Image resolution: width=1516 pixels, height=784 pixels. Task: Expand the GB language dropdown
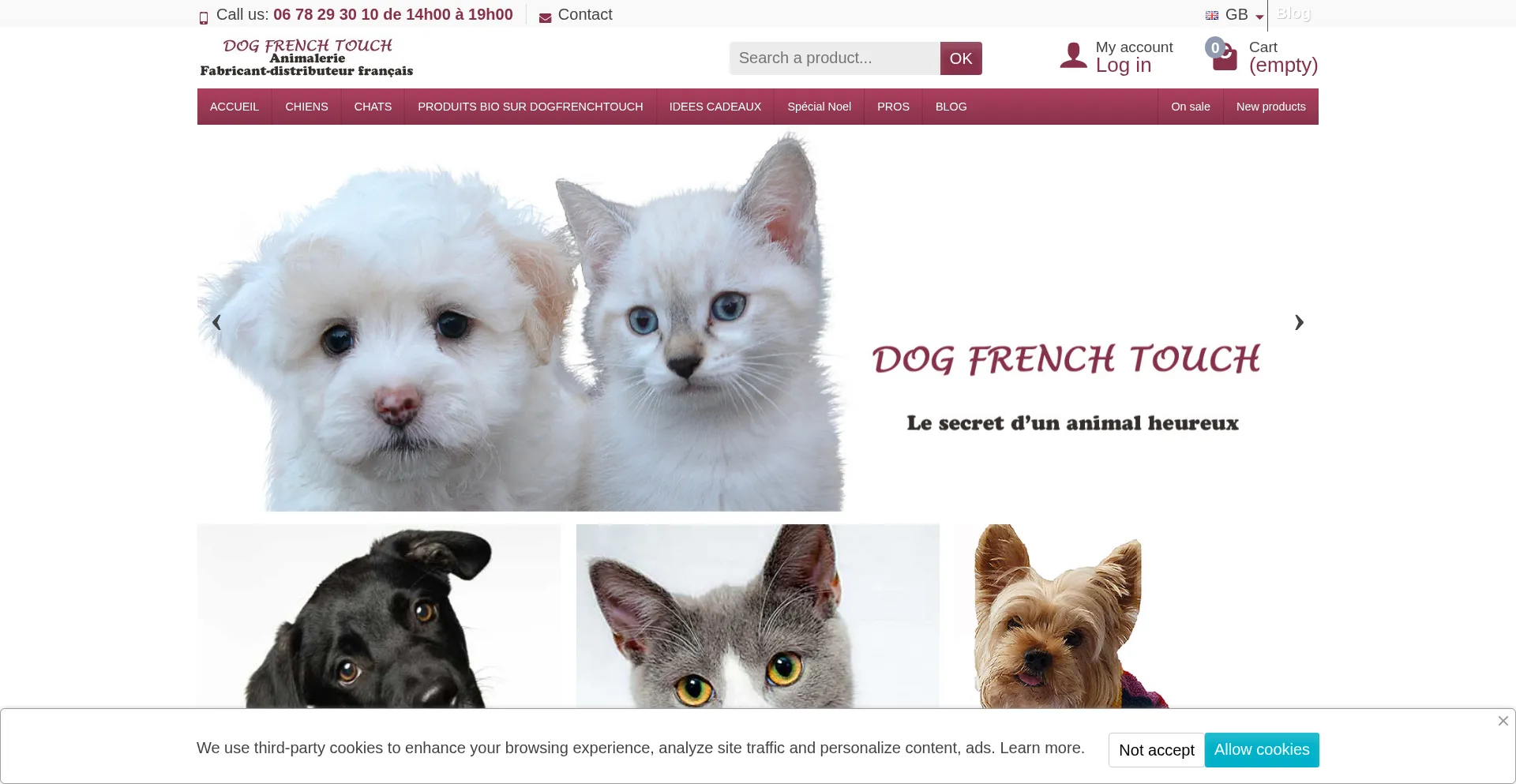(x=1235, y=15)
